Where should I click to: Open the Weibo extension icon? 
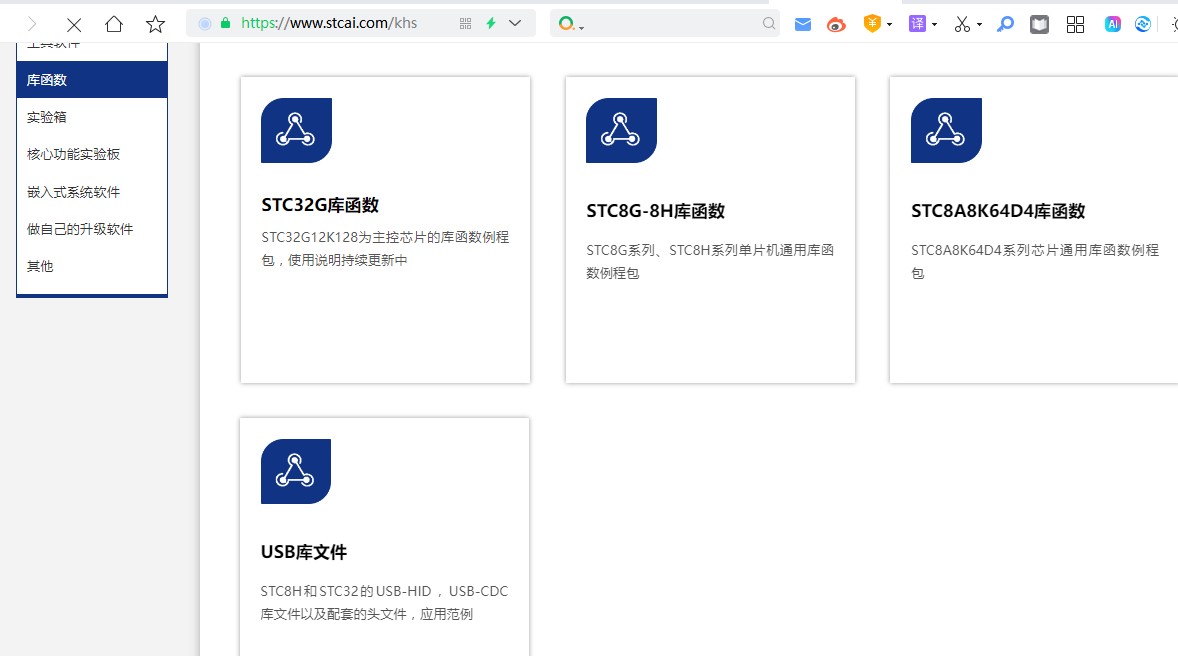pyautogui.click(x=836, y=25)
